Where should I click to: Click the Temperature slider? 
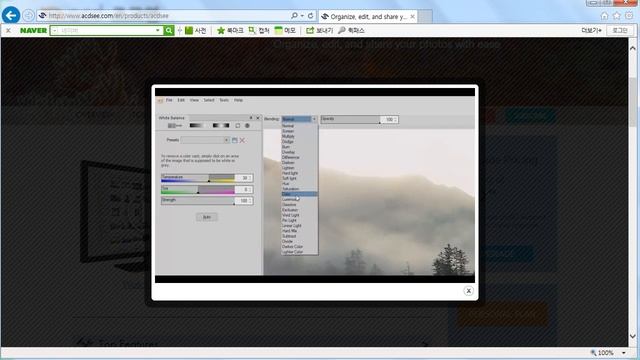coord(198,178)
